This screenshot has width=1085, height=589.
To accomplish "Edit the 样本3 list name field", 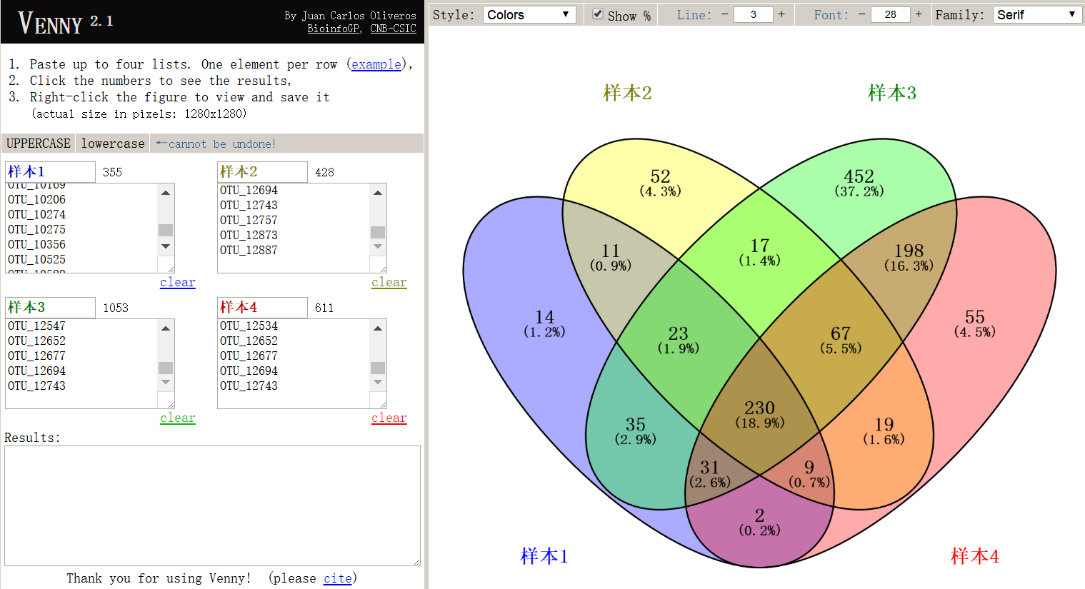I will coord(51,307).
